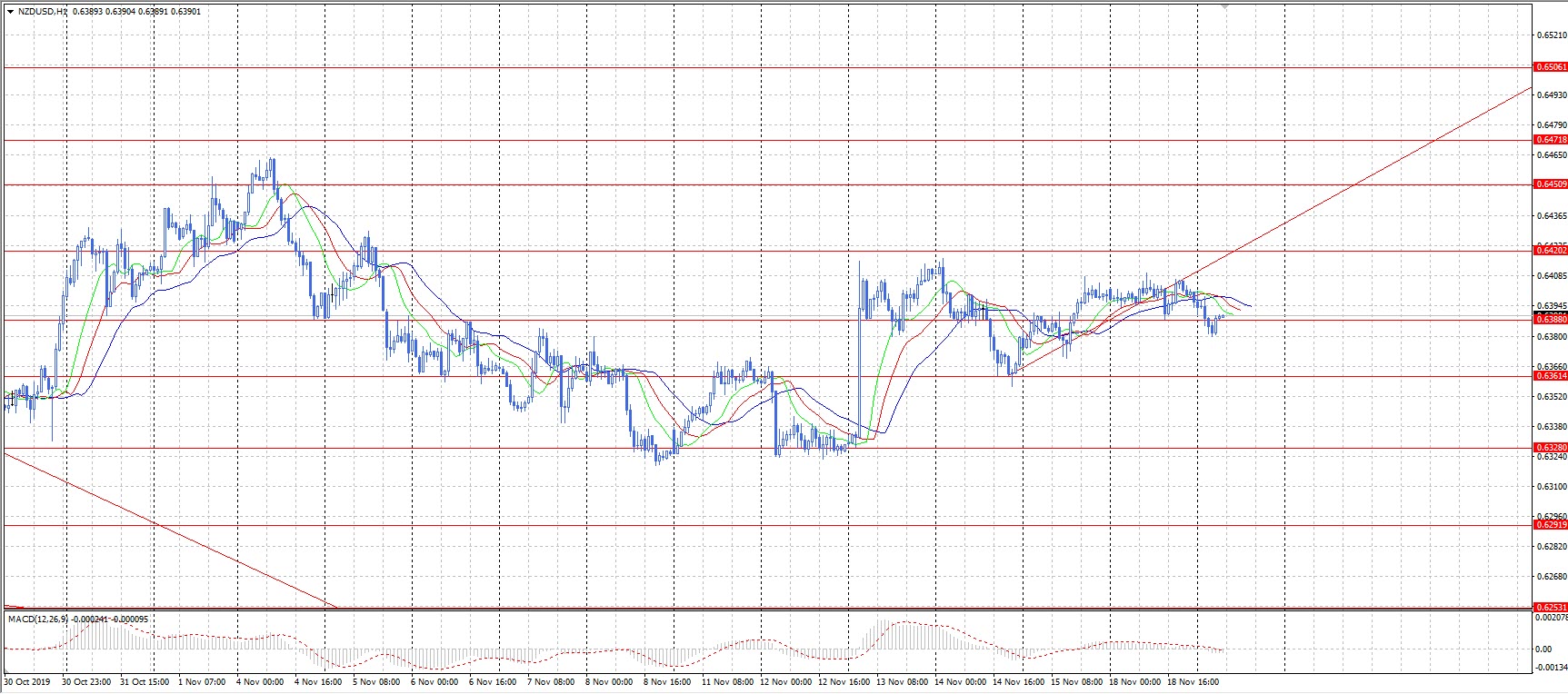
Task: Click the 0.64790 price scale value
Action: point(1552,124)
